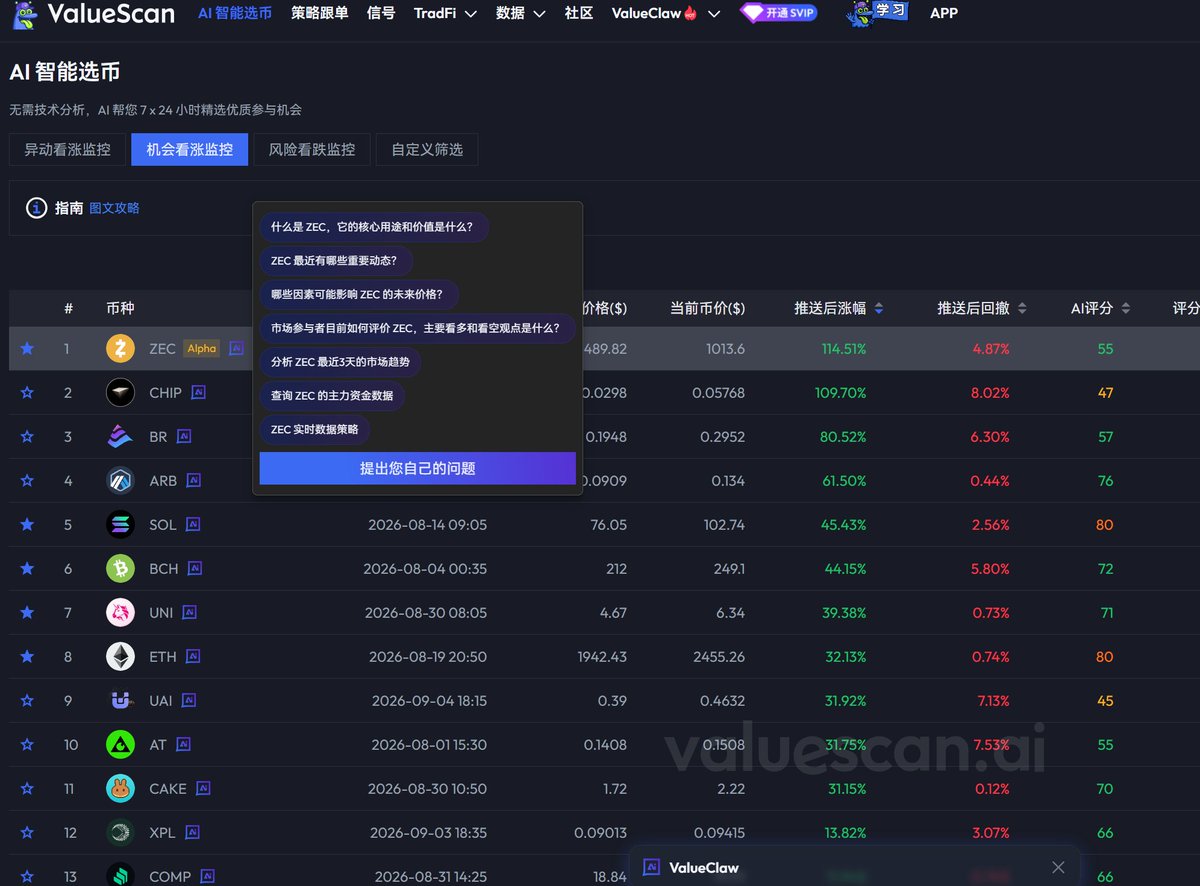1200x886 pixels.
Task: Open the CHIP coin icon
Action: pyautogui.click(x=120, y=393)
